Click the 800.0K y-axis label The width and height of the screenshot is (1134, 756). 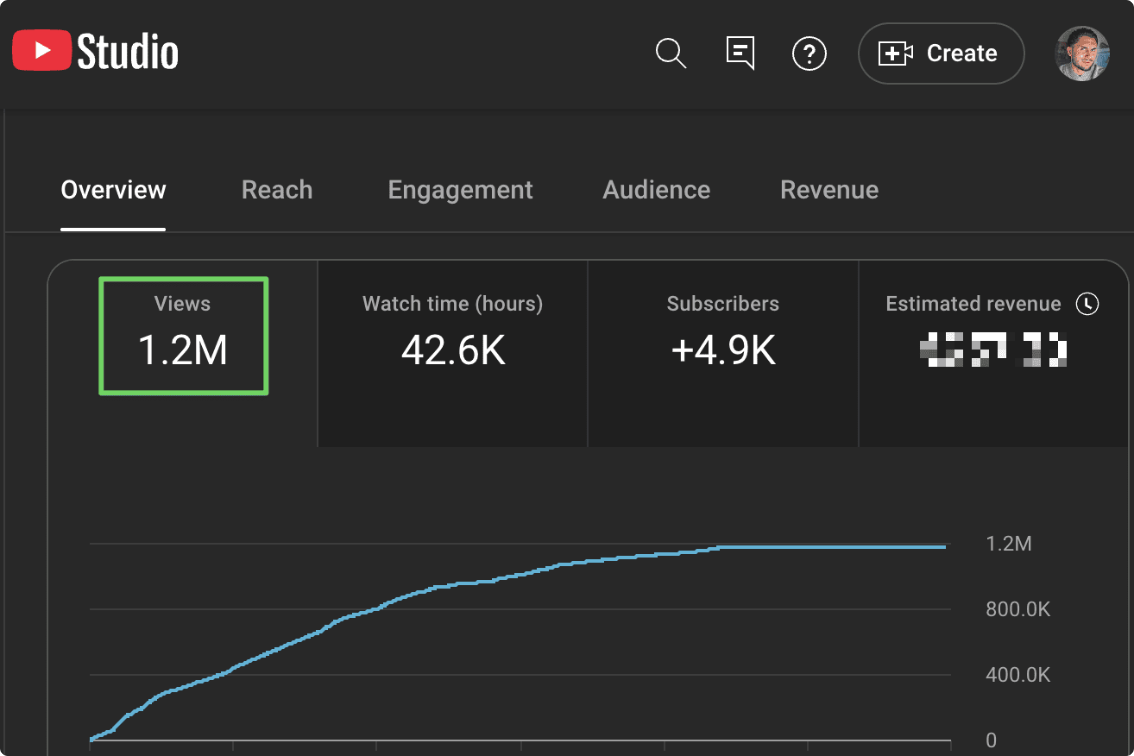pos(1017,610)
